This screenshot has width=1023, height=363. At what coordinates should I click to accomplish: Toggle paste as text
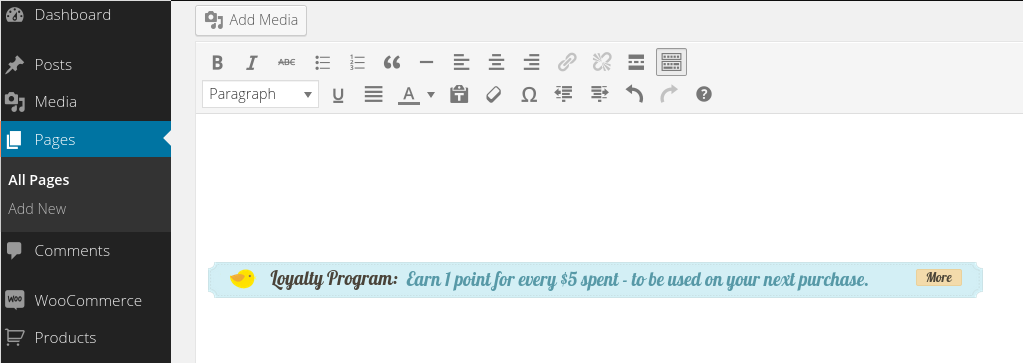point(459,95)
